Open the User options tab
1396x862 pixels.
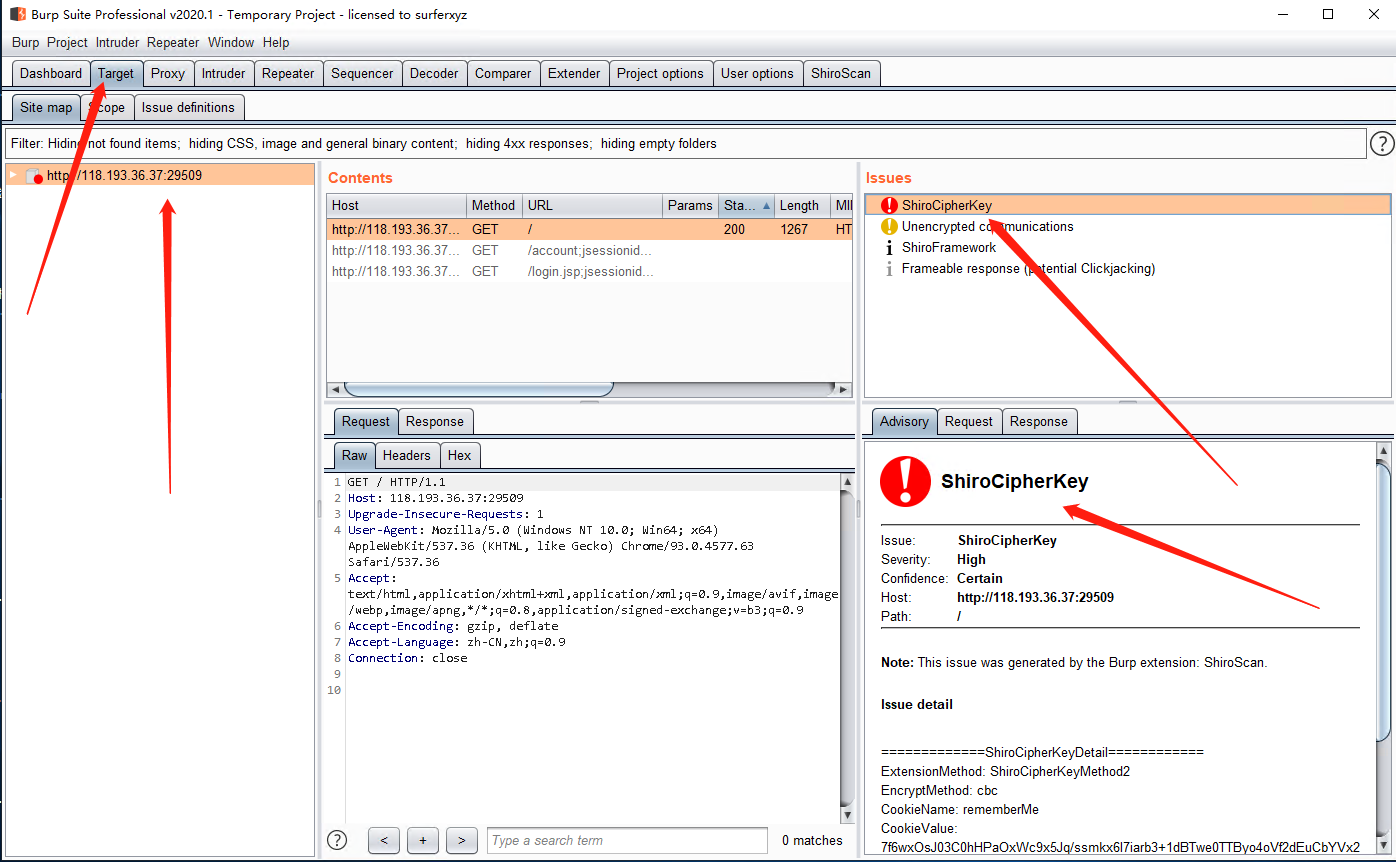[x=757, y=73]
